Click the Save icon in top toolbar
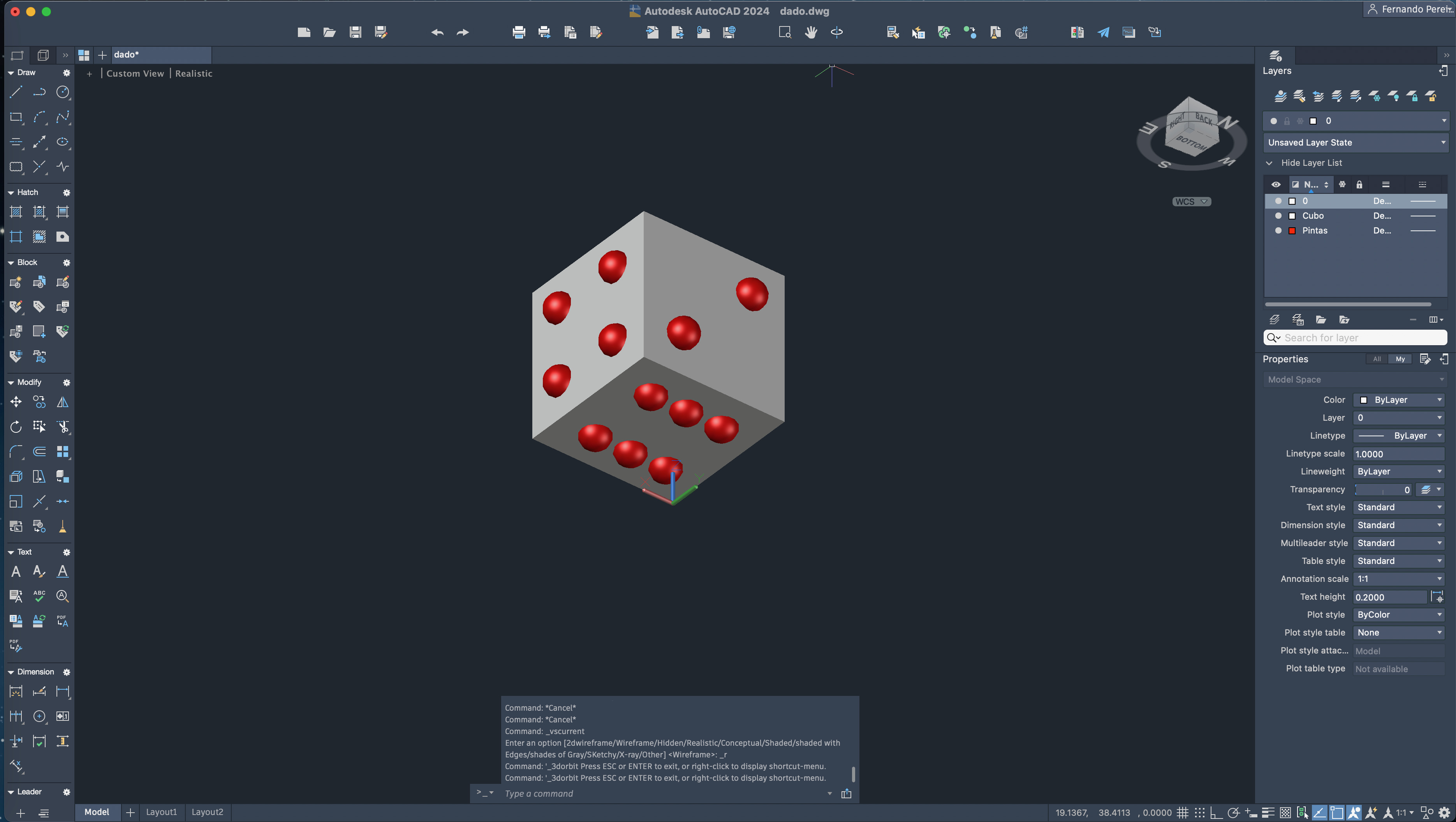Viewport: 1456px width, 822px height. (356, 32)
